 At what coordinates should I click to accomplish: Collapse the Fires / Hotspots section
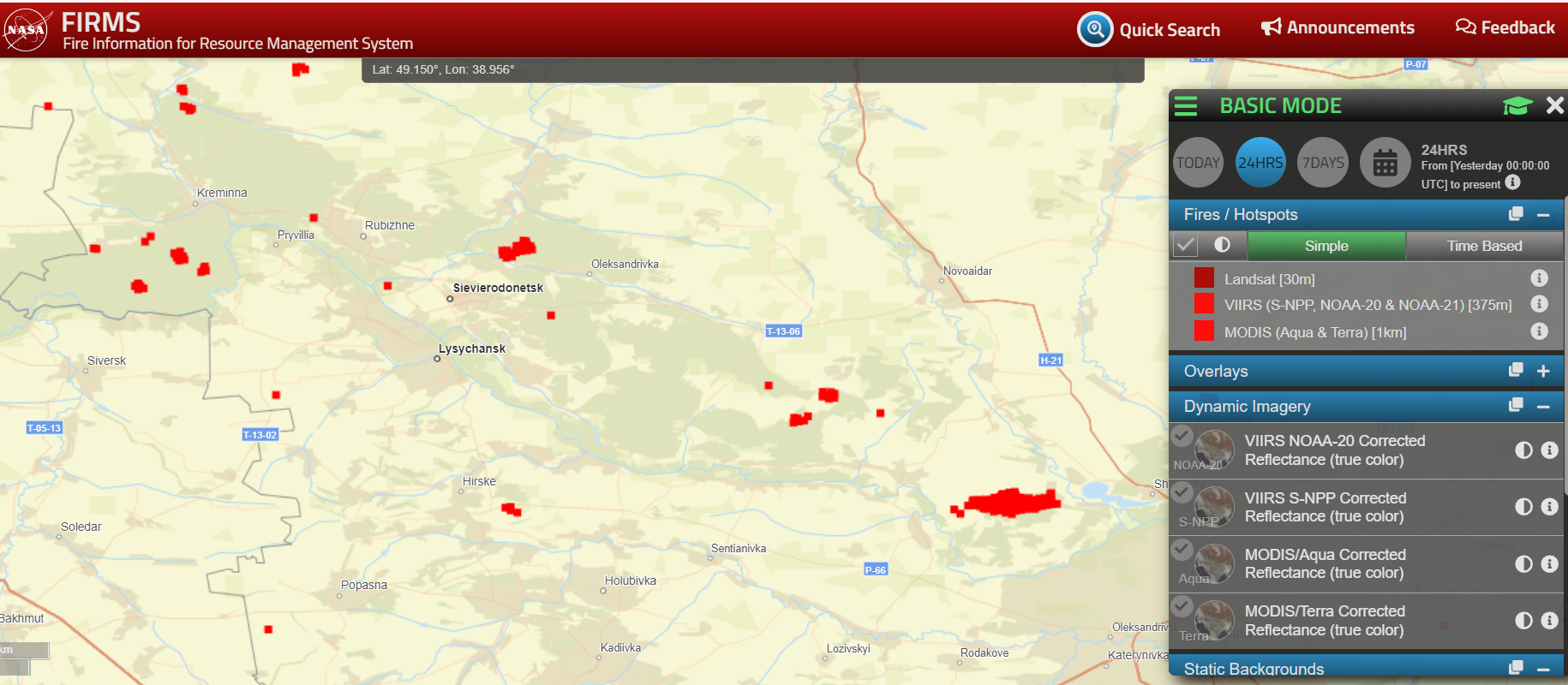[1543, 215]
